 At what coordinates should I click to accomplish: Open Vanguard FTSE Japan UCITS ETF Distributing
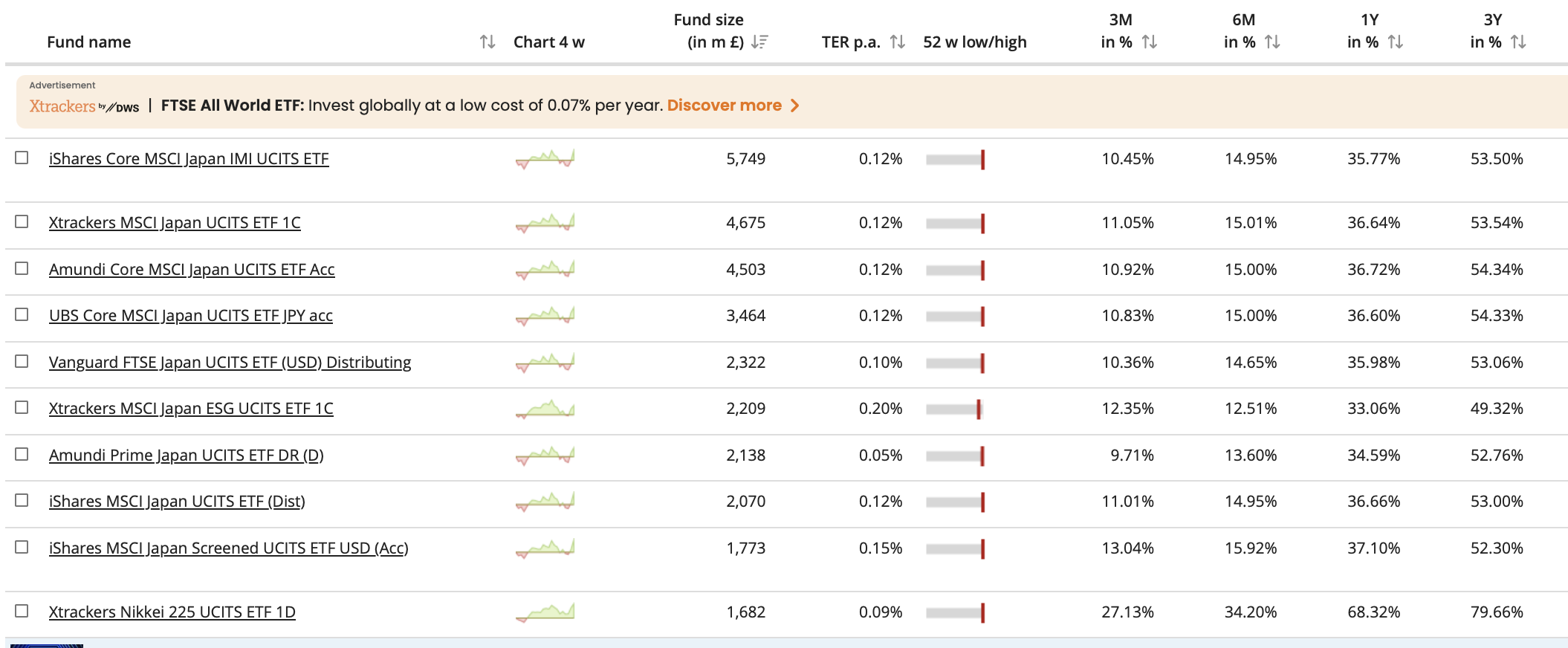(x=230, y=363)
